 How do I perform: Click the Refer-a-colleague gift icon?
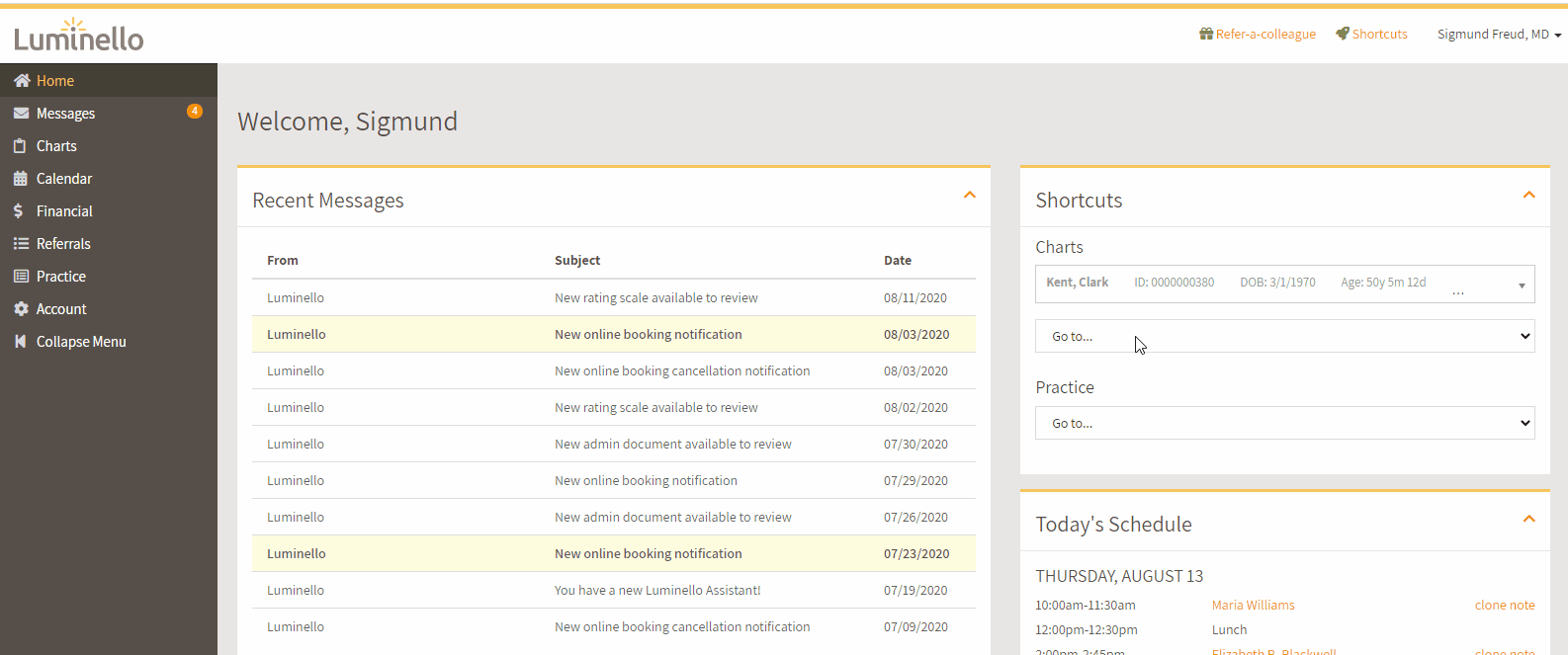(1206, 34)
